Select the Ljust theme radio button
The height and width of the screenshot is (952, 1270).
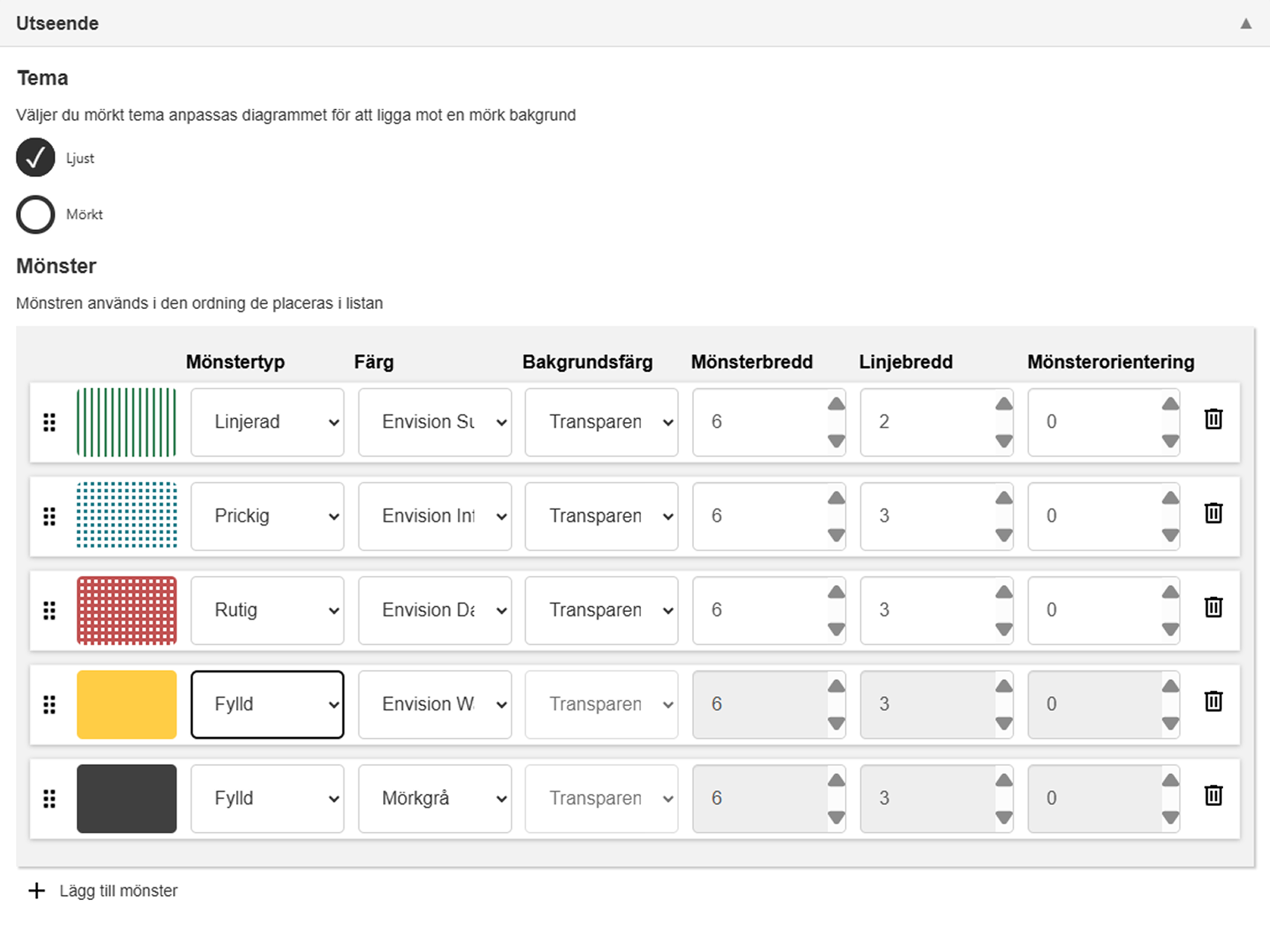pos(35,158)
